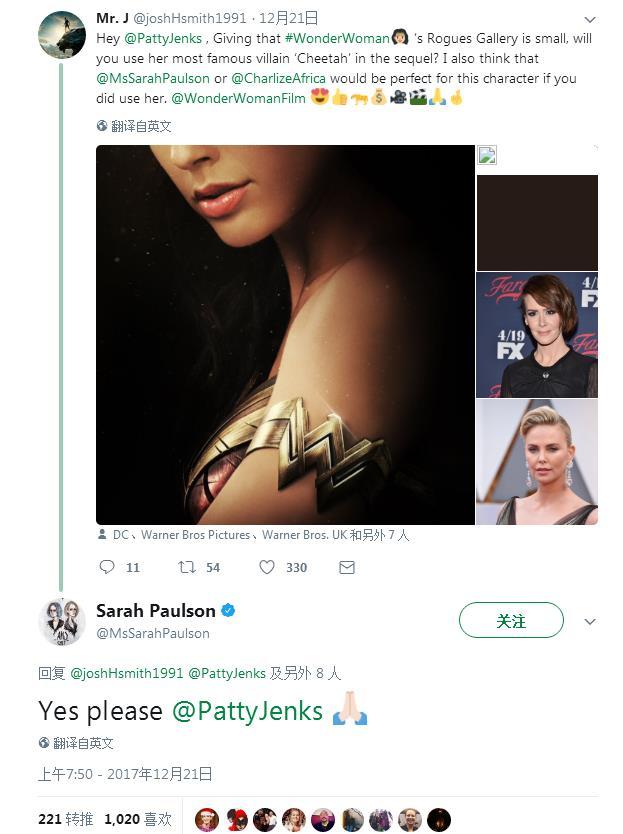Translate the original tweet from English
623x834 pixels.
[x=140, y=126]
